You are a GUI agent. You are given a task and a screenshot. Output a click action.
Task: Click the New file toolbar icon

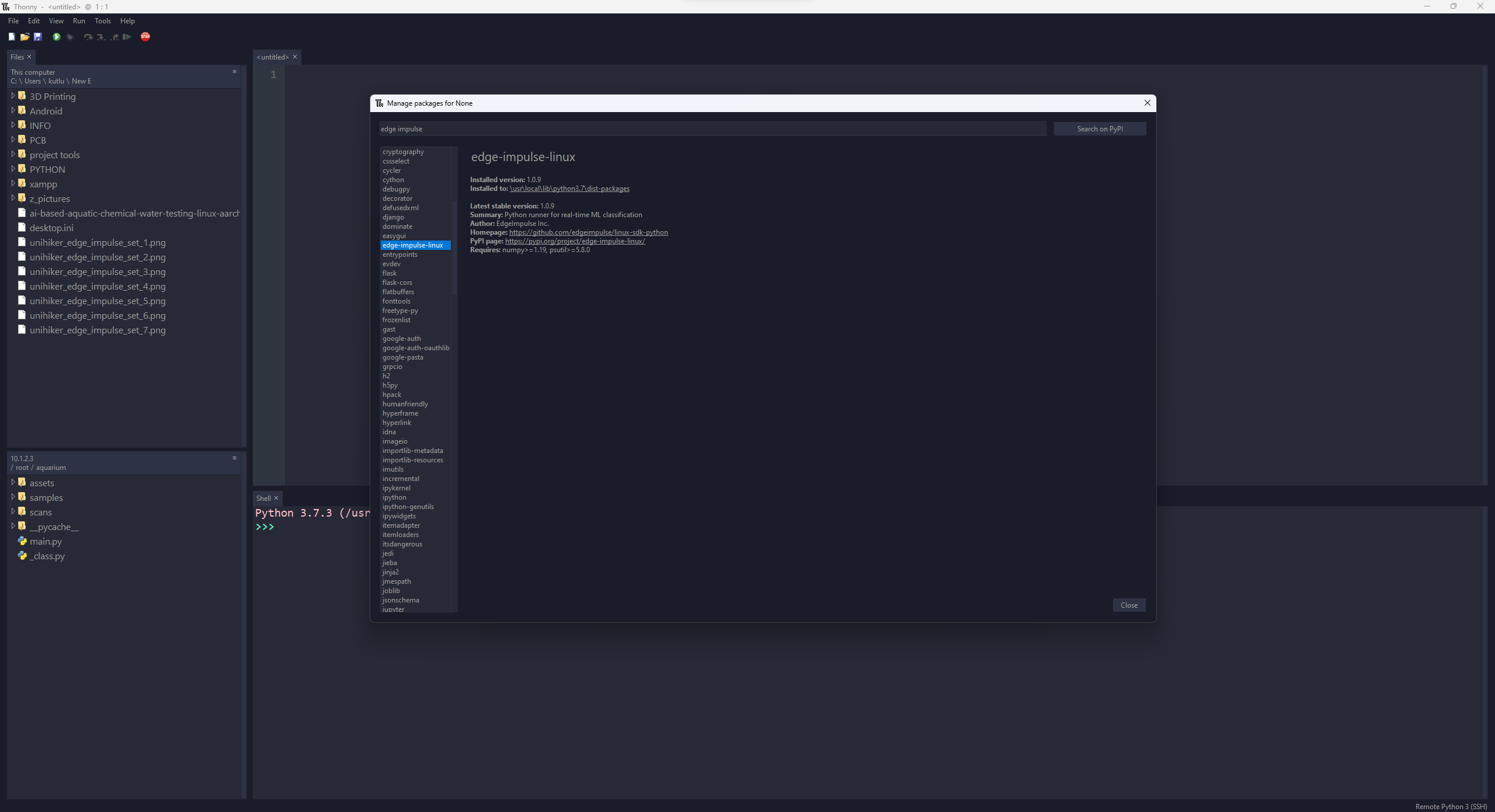[12, 37]
